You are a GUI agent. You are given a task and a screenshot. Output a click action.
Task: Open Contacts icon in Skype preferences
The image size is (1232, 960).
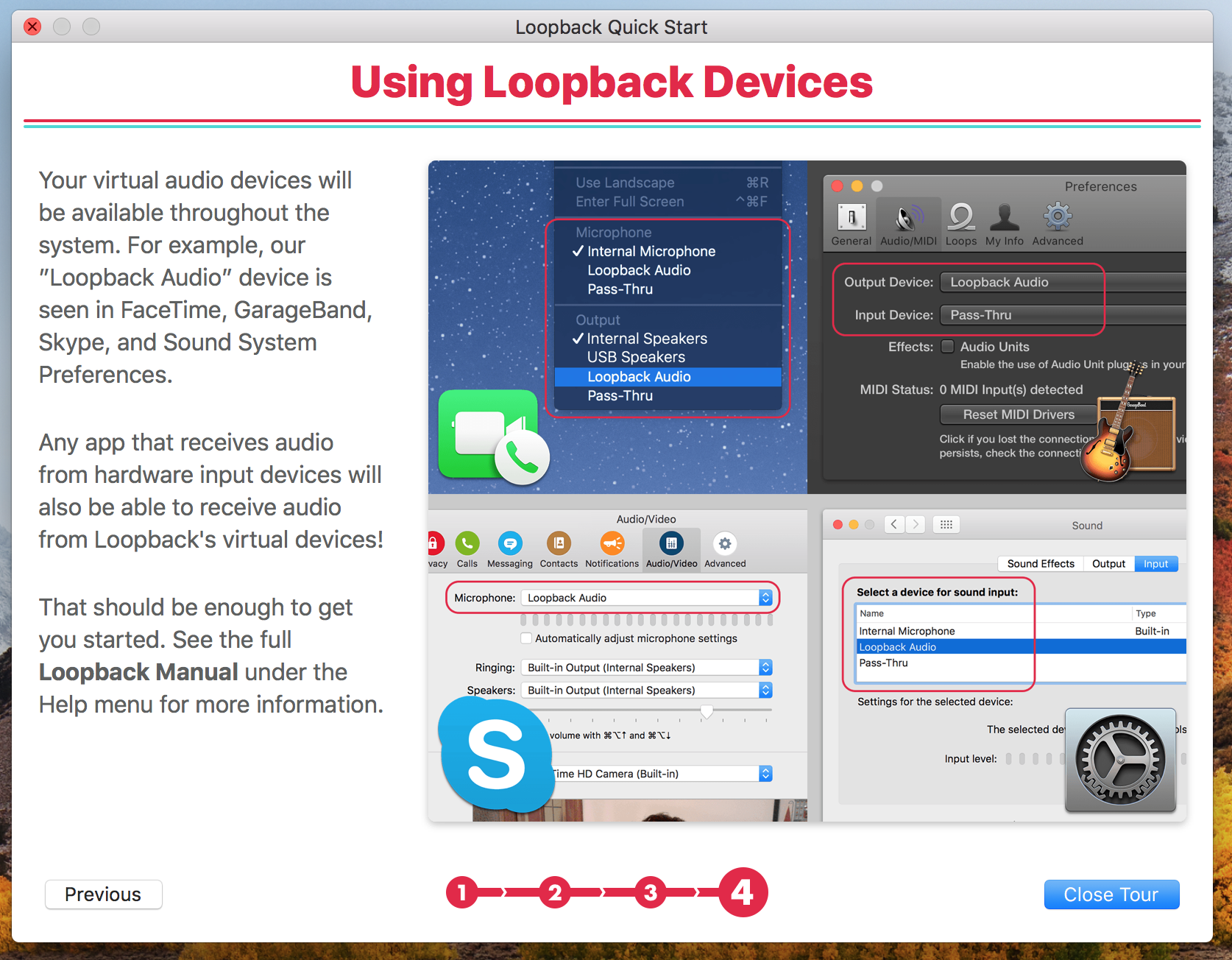coord(559,551)
